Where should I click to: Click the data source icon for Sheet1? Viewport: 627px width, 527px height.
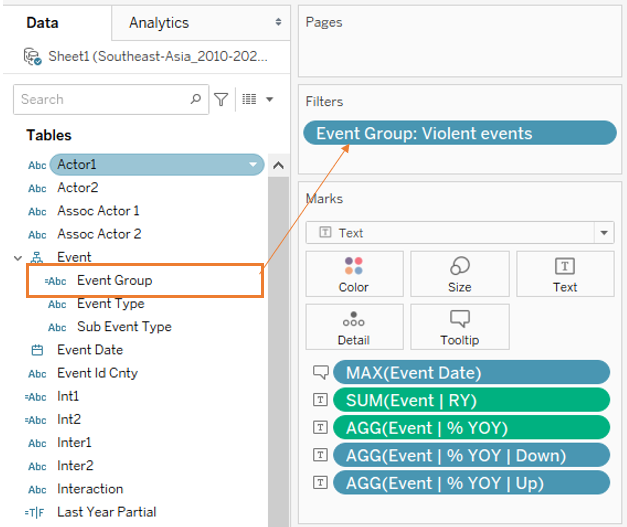click(33, 56)
